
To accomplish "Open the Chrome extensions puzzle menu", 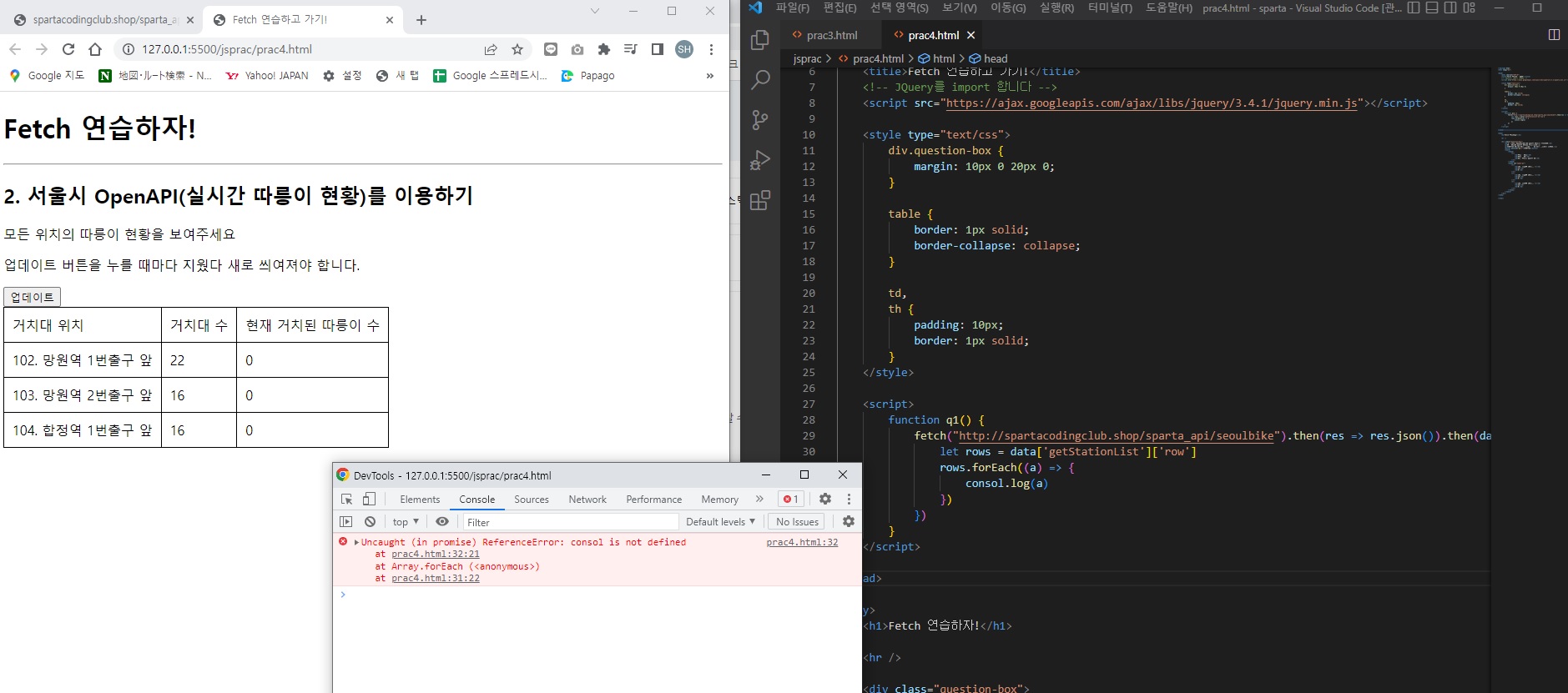I will point(604,49).
